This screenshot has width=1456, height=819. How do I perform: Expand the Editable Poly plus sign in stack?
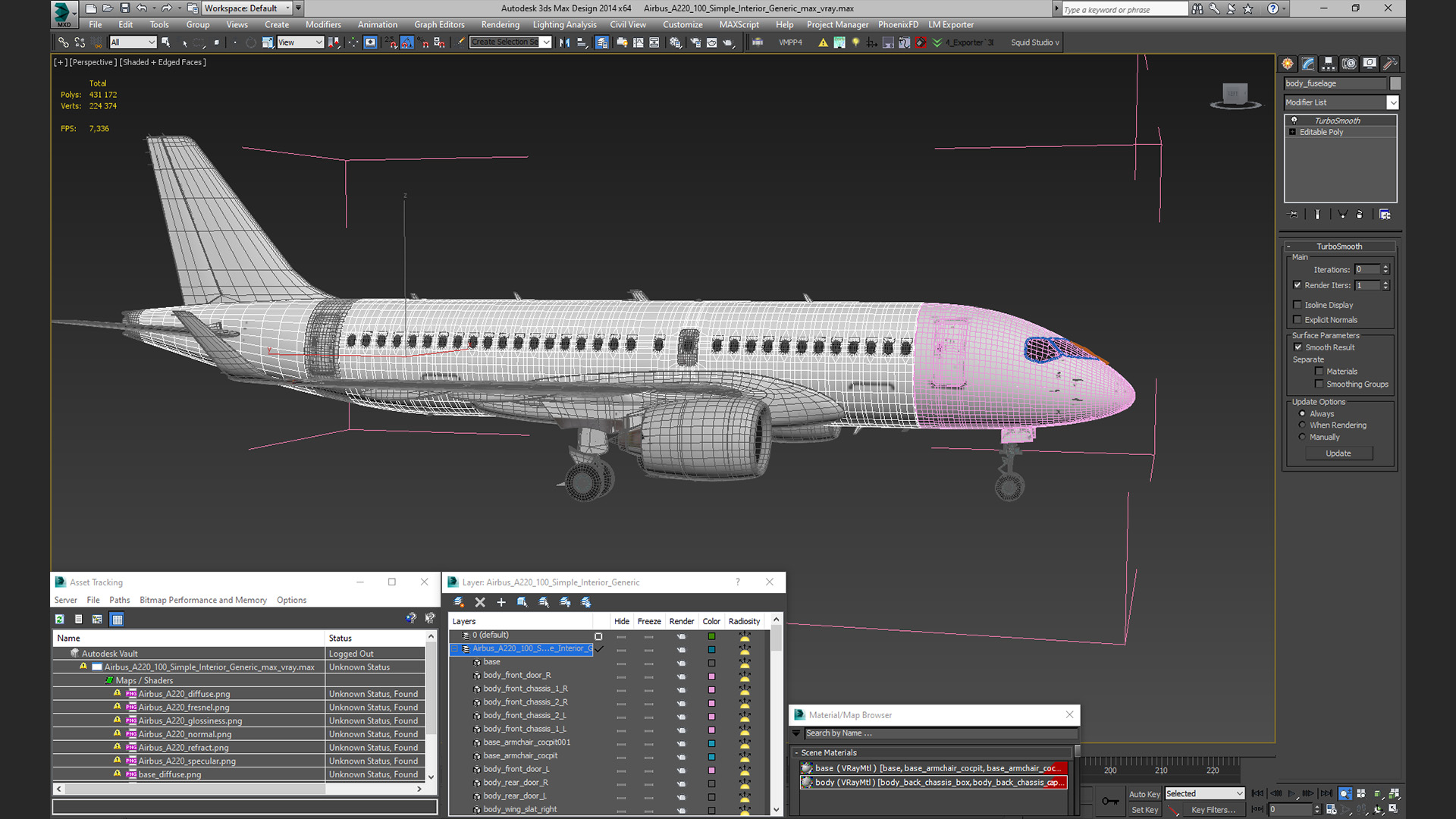click(x=1293, y=132)
